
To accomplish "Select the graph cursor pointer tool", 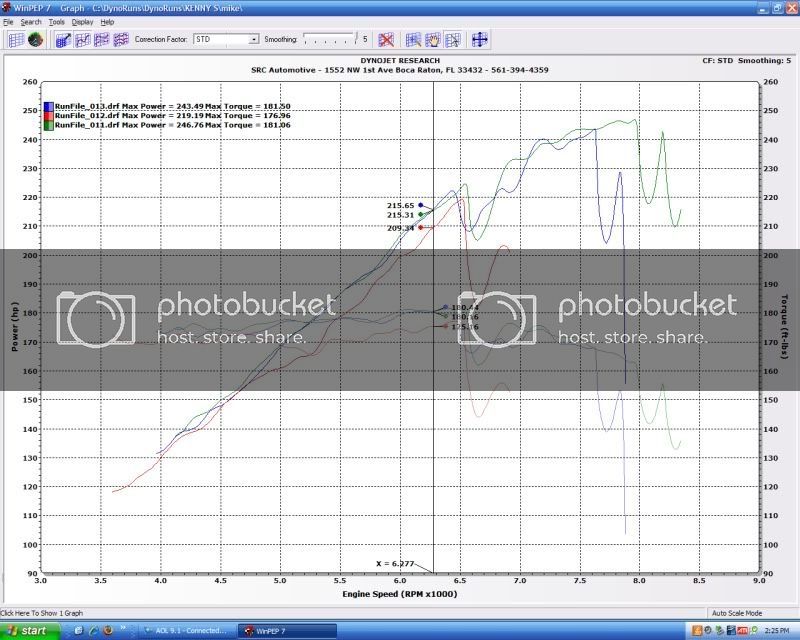I will click(x=453, y=39).
